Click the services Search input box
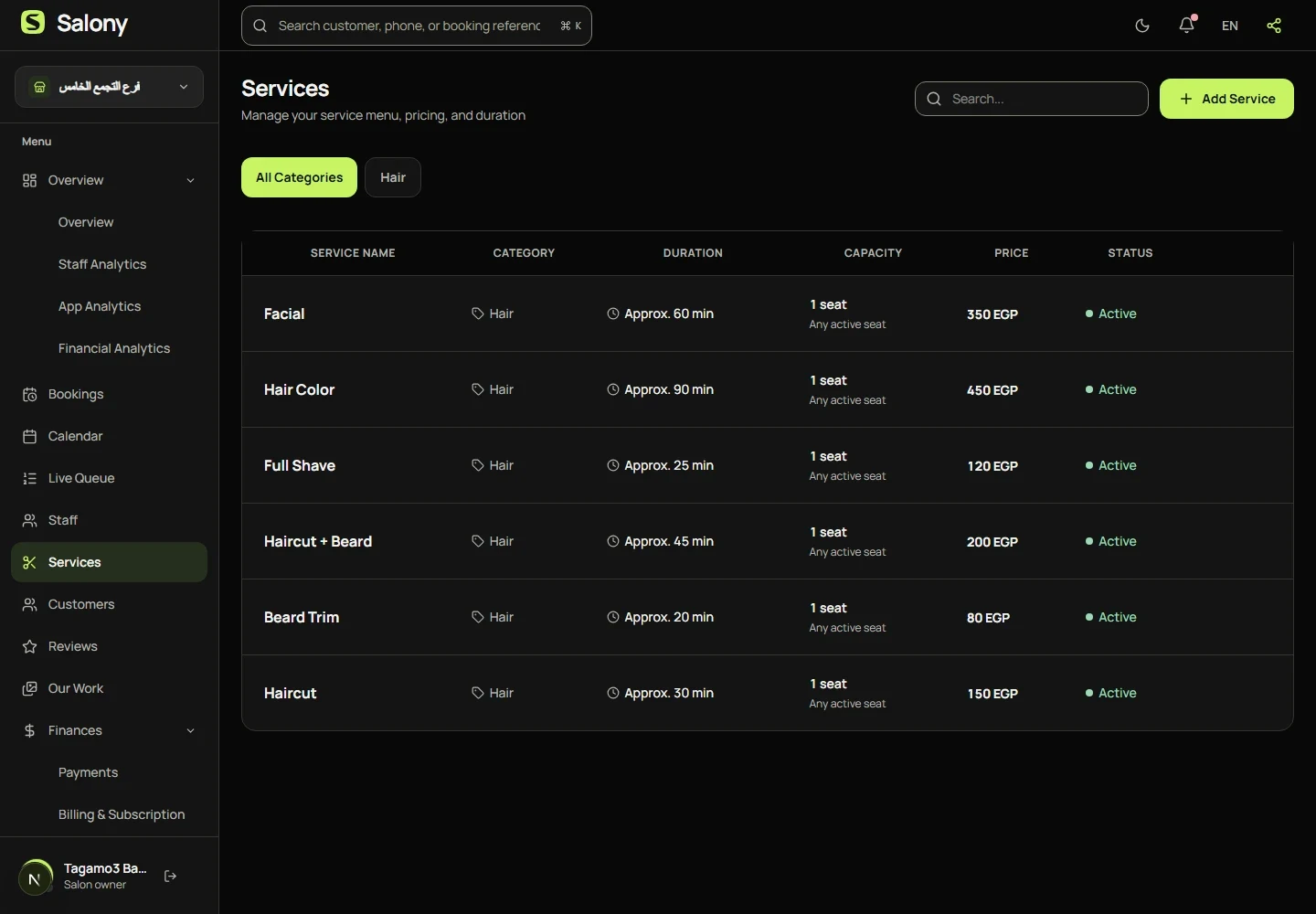Viewport: 1316px width, 914px height. coord(1032,99)
